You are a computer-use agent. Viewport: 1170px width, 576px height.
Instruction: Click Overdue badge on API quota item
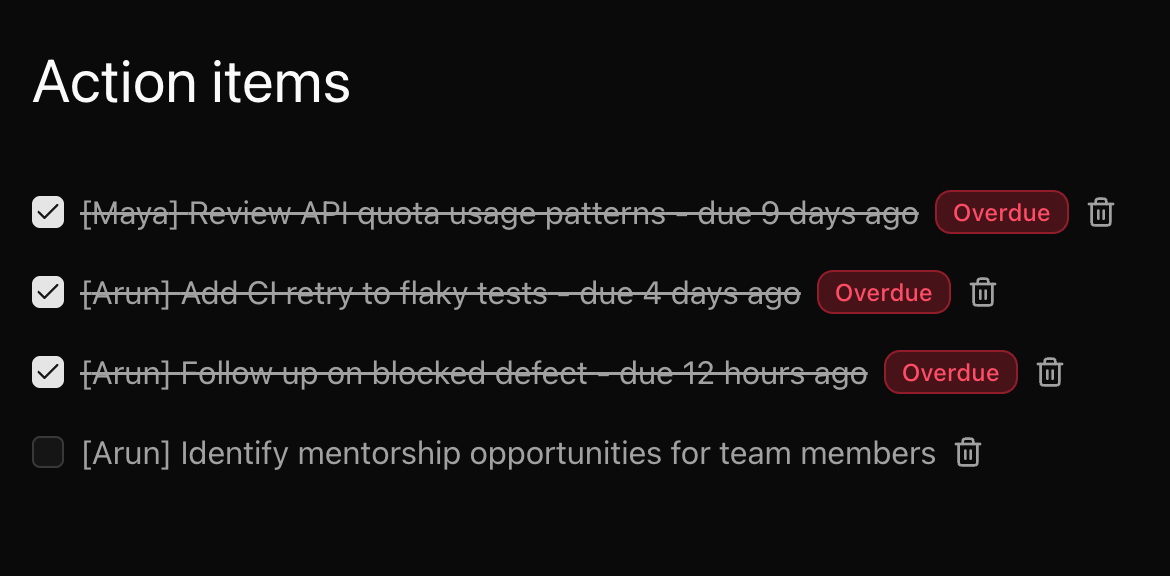point(1001,212)
